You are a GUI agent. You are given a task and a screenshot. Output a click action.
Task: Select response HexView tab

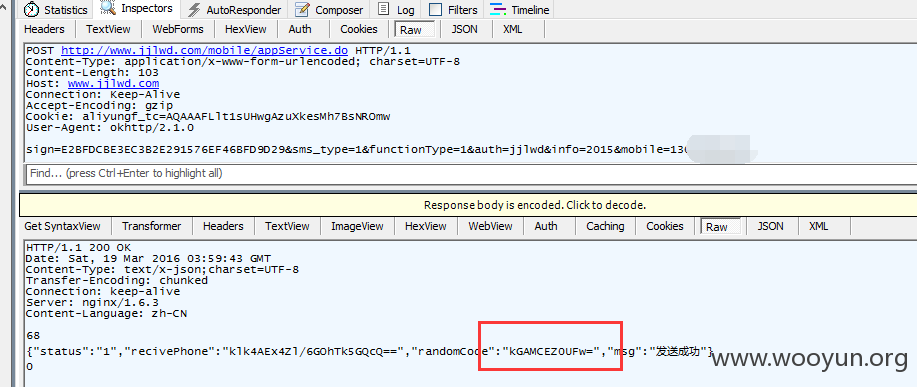tap(426, 226)
